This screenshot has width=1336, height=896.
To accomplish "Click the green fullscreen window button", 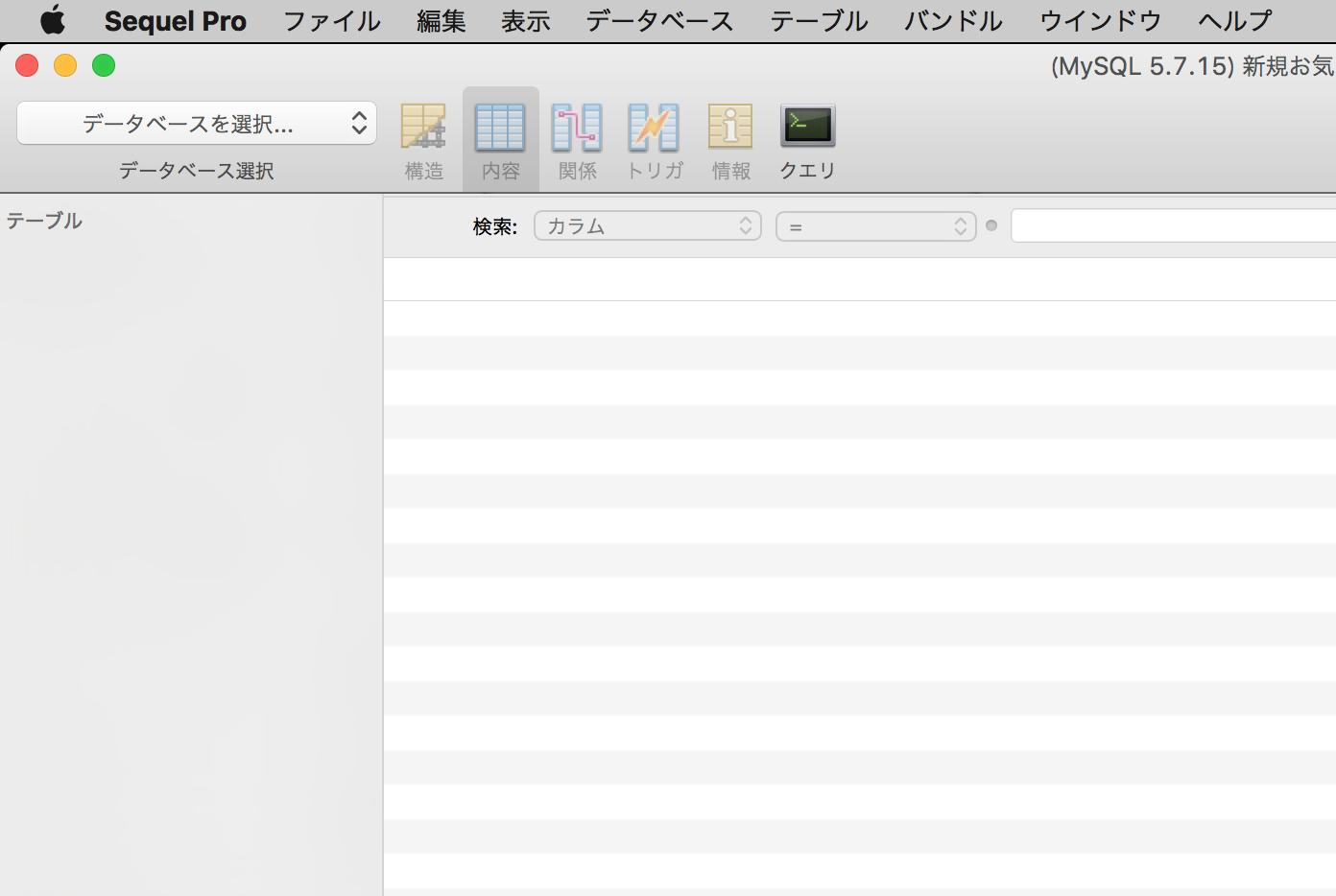I will [x=104, y=65].
